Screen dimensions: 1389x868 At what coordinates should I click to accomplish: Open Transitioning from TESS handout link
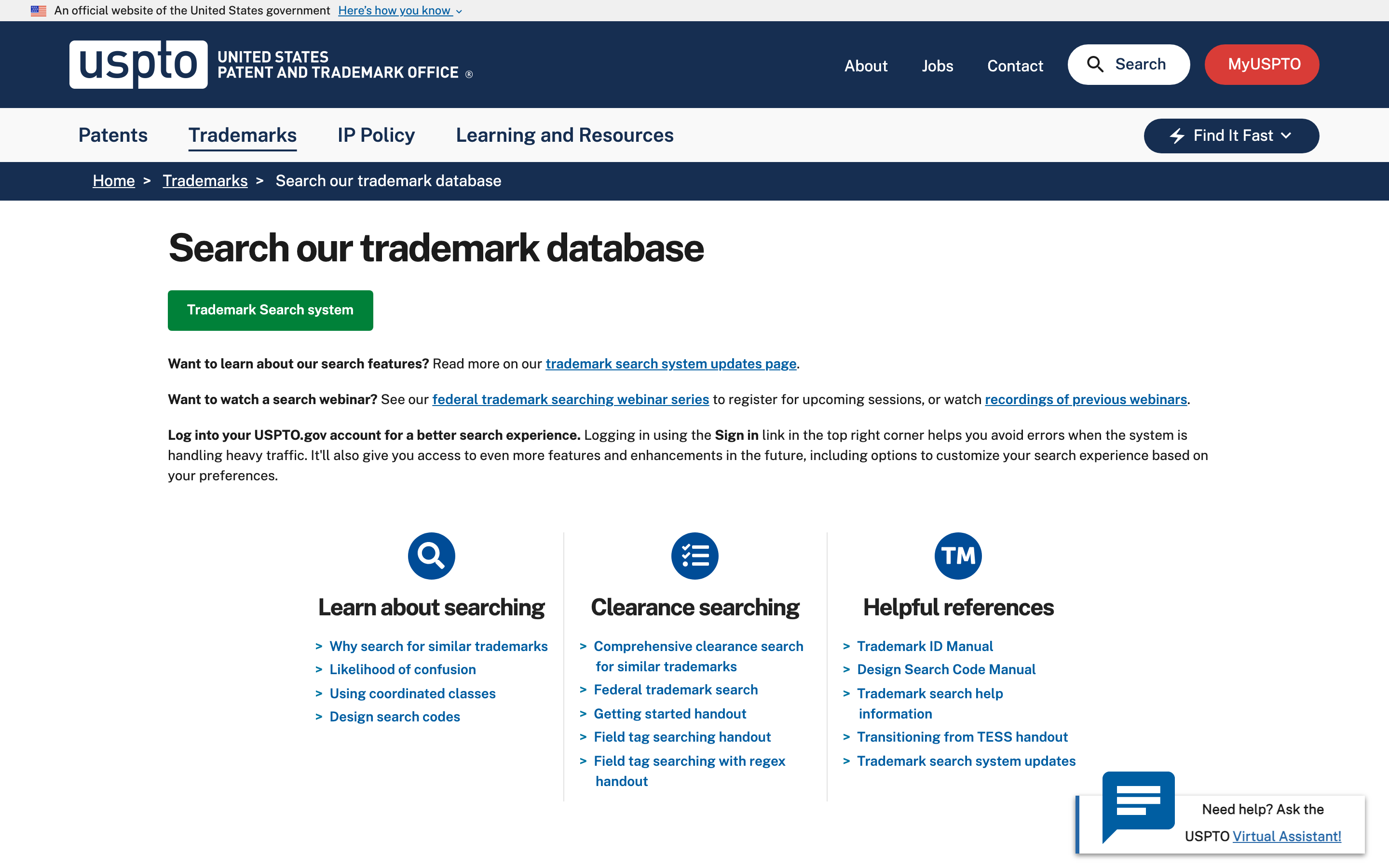[962, 736]
